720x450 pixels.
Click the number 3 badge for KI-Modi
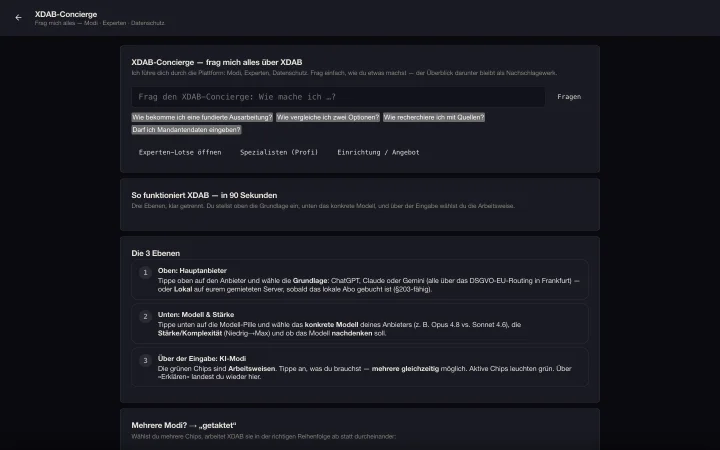coord(145,360)
